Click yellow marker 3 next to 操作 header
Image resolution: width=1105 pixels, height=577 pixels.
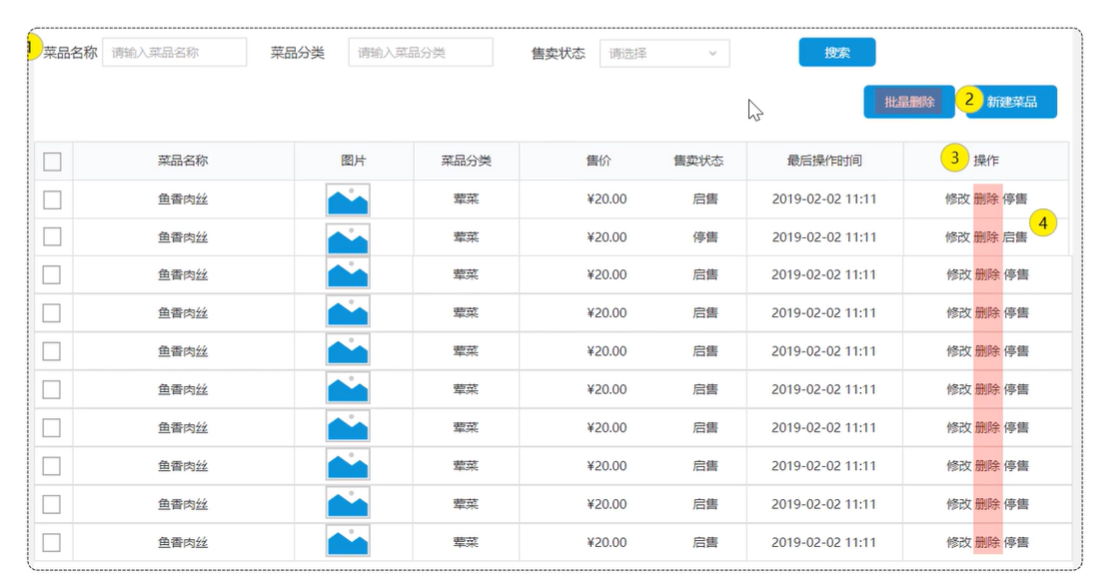(x=954, y=158)
